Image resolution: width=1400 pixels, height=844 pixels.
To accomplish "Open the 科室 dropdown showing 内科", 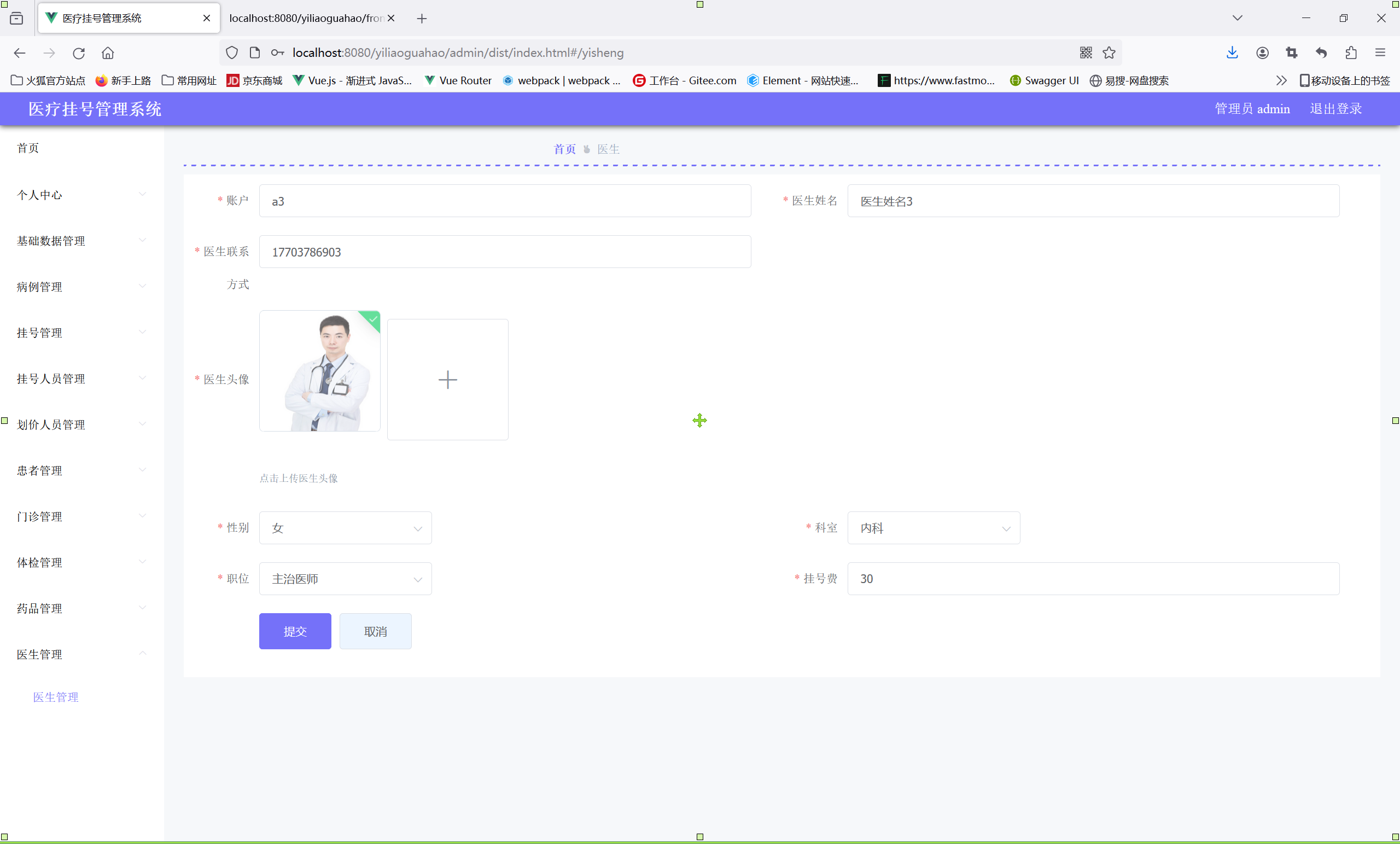I will (x=933, y=528).
